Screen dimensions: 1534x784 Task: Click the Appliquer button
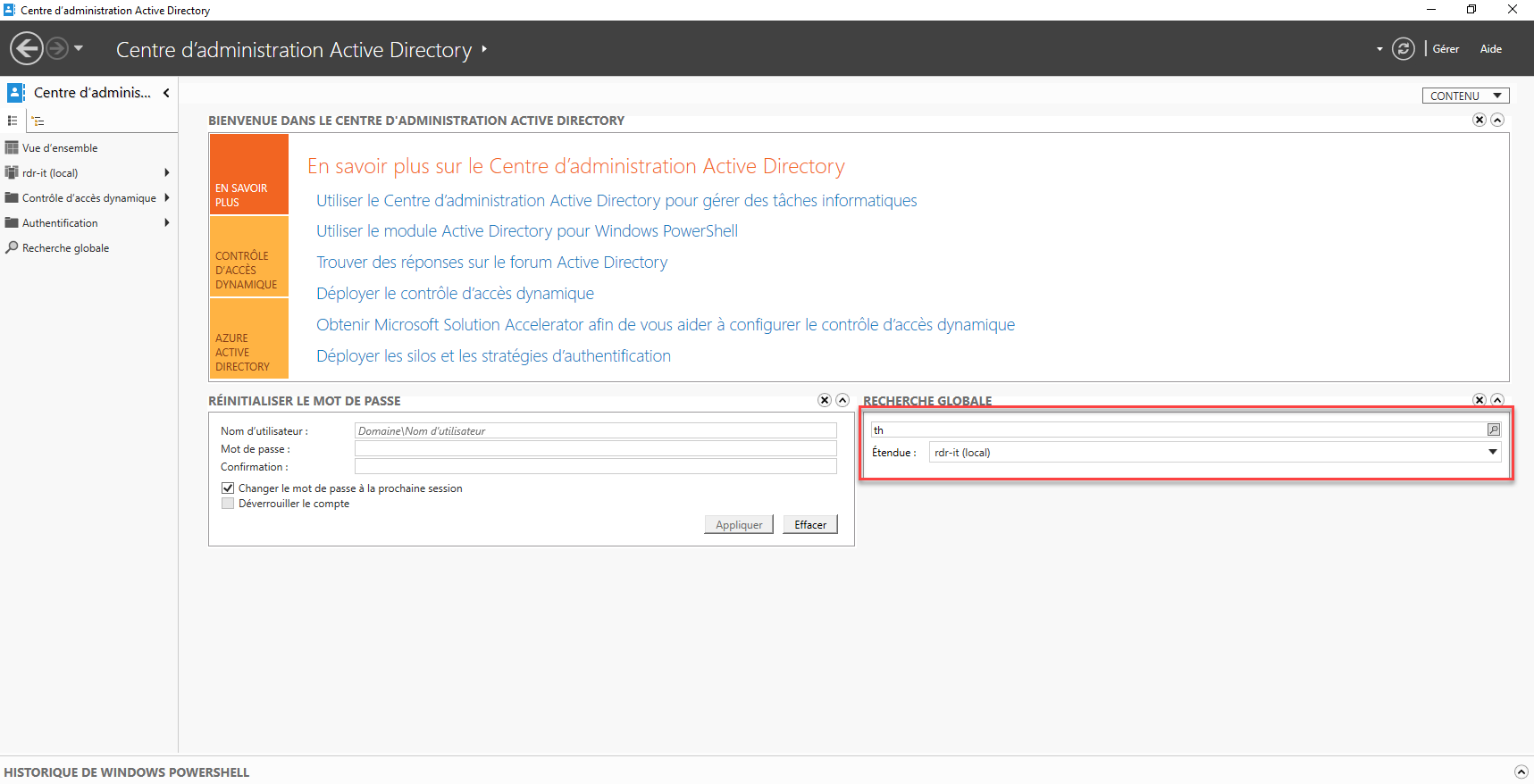[739, 525]
